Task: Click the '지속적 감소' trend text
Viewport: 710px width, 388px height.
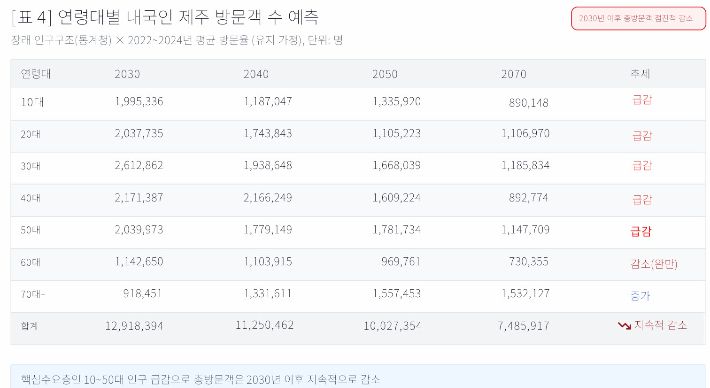Action: (660, 325)
